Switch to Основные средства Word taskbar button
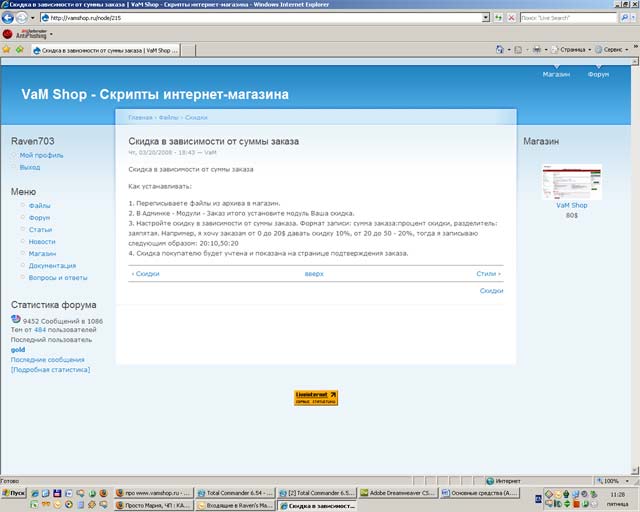The image size is (640, 512). point(480,493)
